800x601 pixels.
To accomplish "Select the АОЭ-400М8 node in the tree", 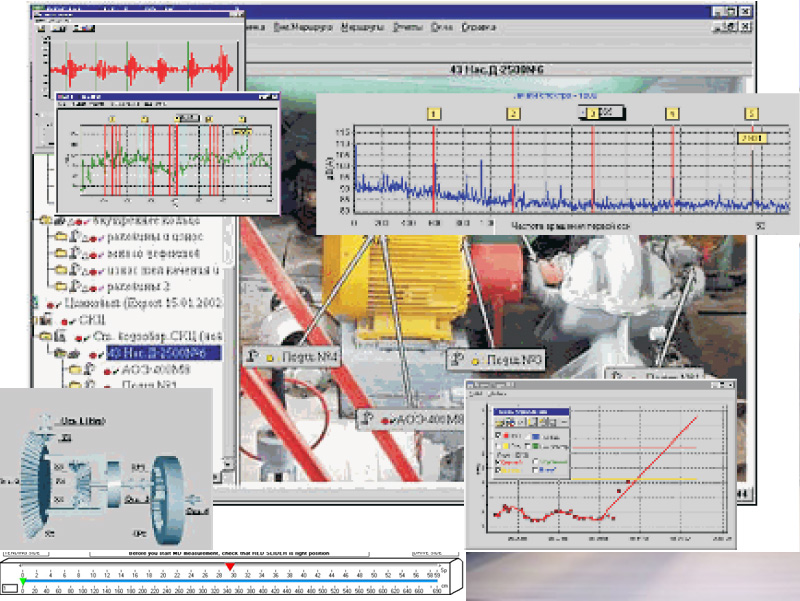I will click(156, 369).
